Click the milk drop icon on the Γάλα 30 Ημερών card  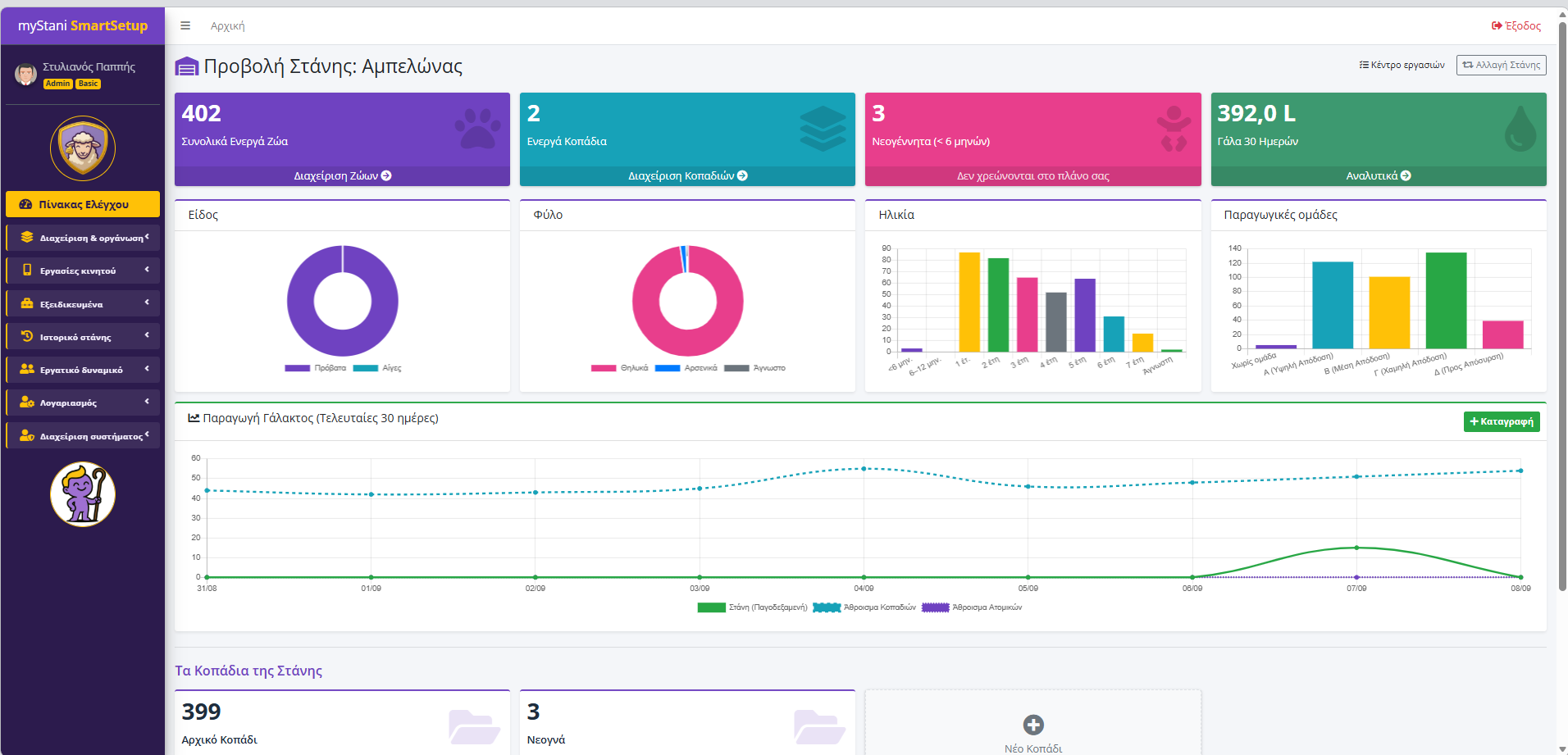[1520, 129]
